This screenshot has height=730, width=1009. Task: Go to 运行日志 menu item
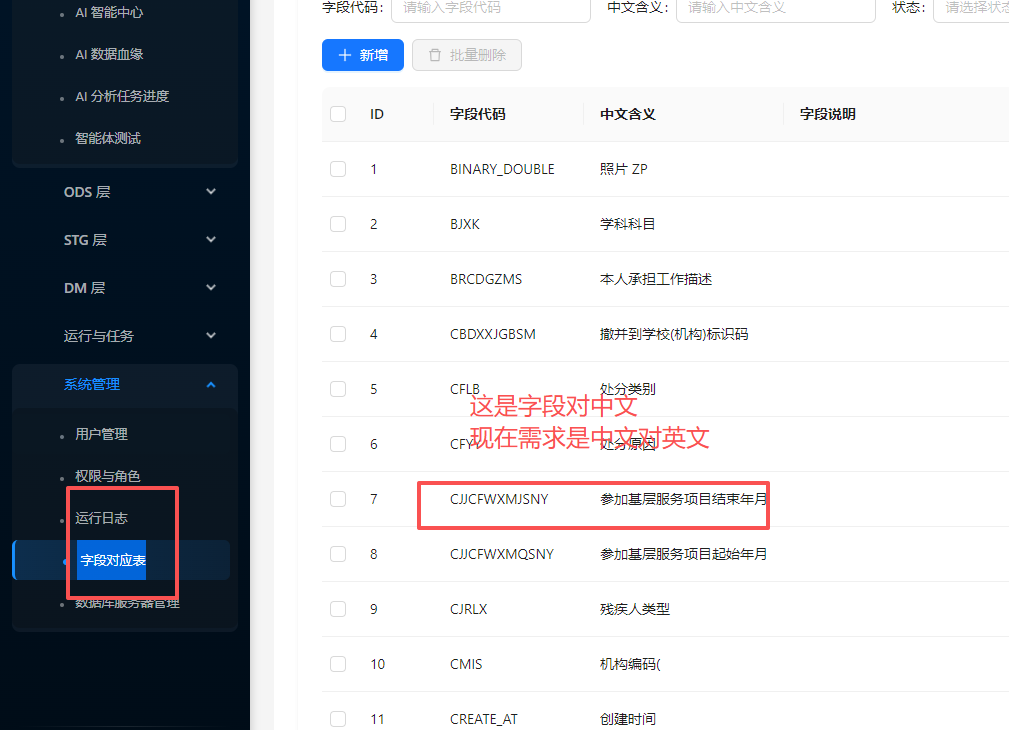101,518
